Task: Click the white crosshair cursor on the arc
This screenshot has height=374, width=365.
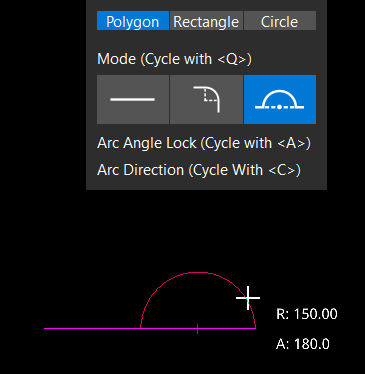Action: pyautogui.click(x=248, y=298)
